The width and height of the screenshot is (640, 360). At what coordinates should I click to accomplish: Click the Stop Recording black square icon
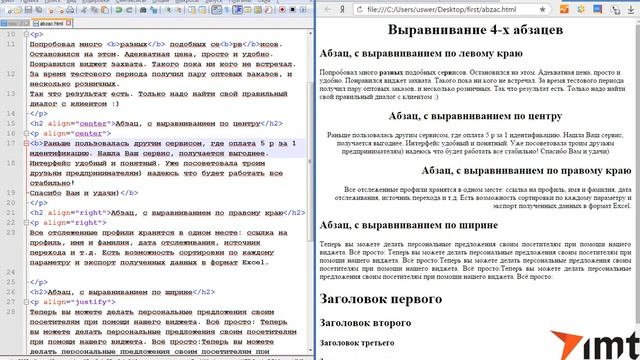click(x=293, y=9)
